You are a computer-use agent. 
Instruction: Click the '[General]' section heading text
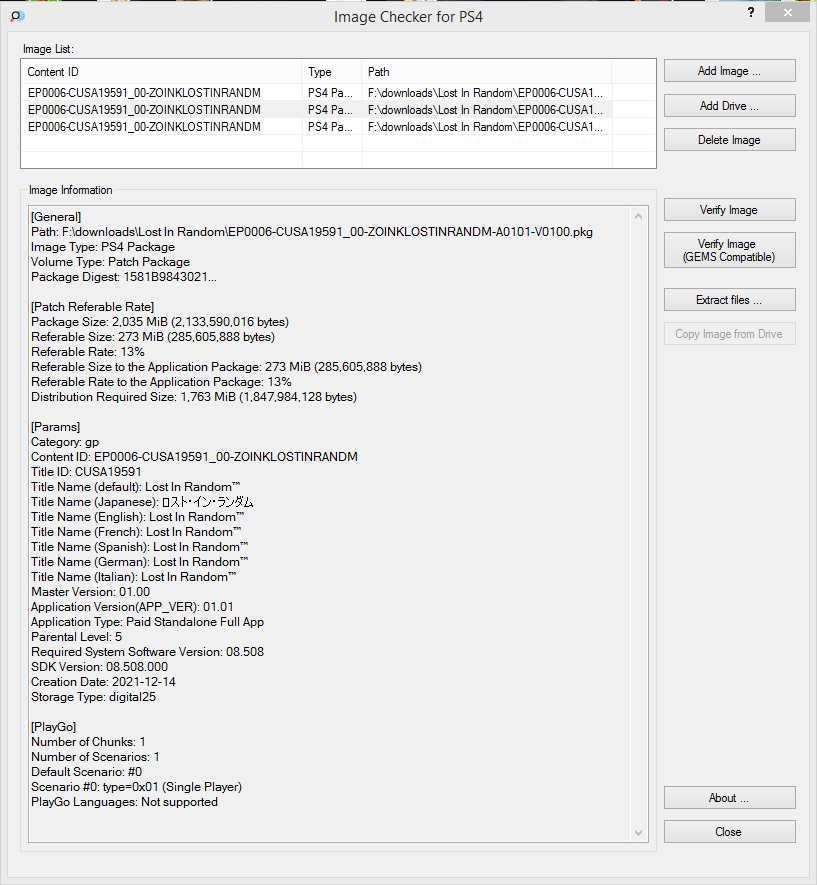pos(56,217)
